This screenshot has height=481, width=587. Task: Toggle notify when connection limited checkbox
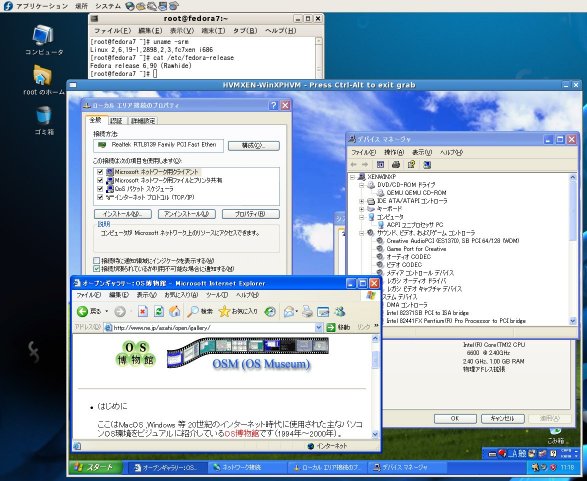[97, 269]
